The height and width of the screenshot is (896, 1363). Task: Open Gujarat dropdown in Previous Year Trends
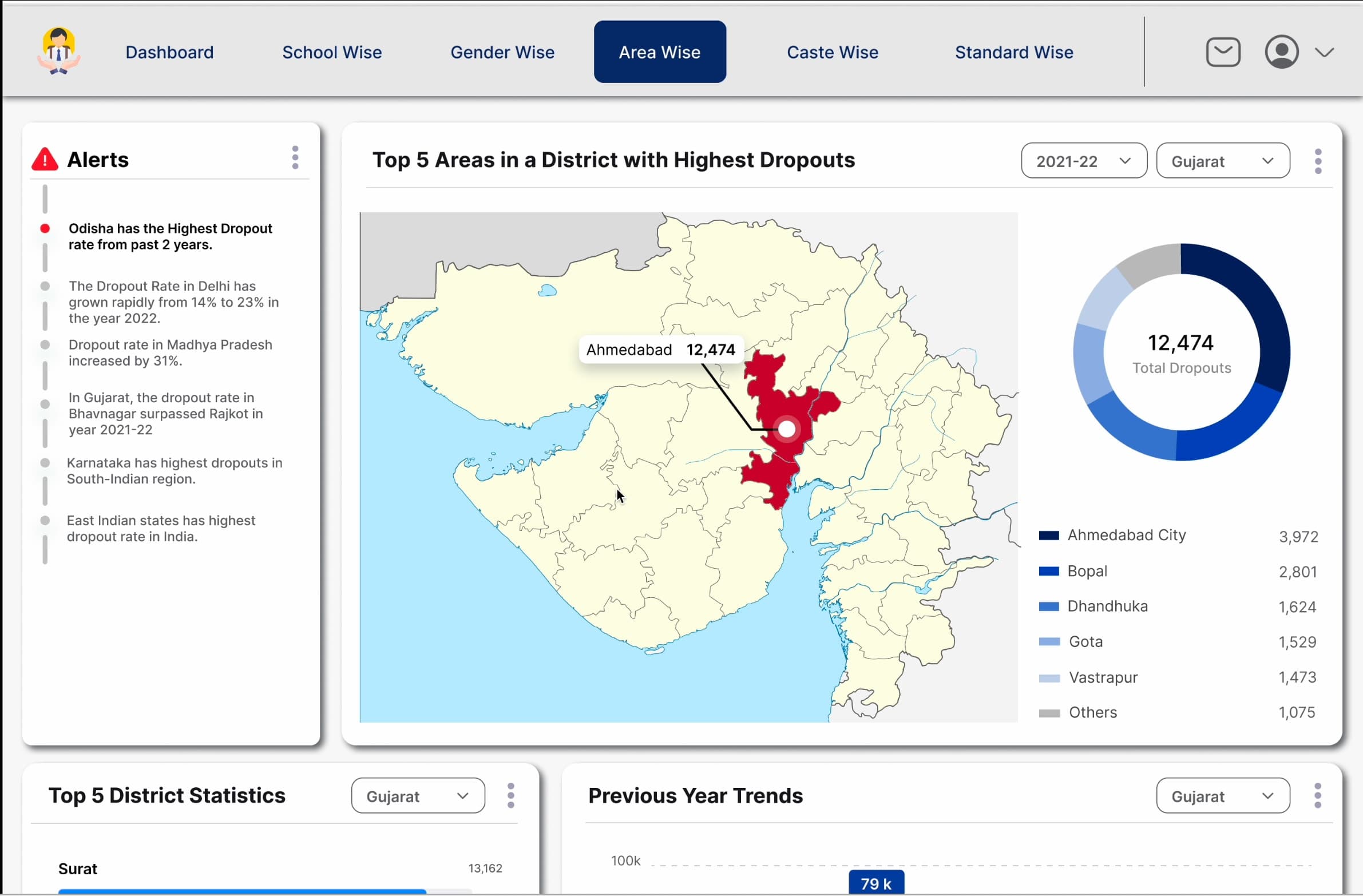[x=1223, y=796]
